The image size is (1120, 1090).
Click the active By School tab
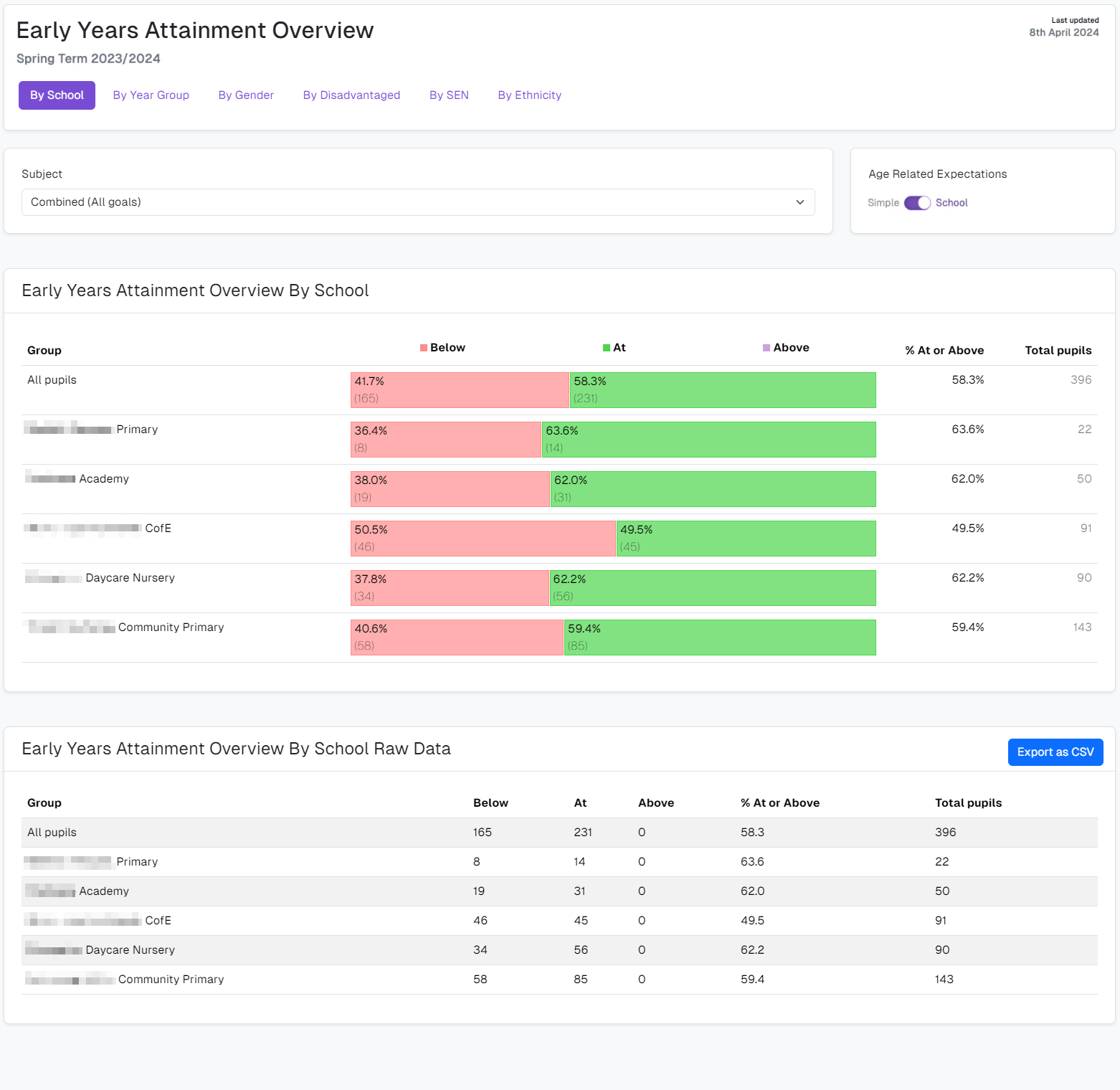click(x=57, y=95)
